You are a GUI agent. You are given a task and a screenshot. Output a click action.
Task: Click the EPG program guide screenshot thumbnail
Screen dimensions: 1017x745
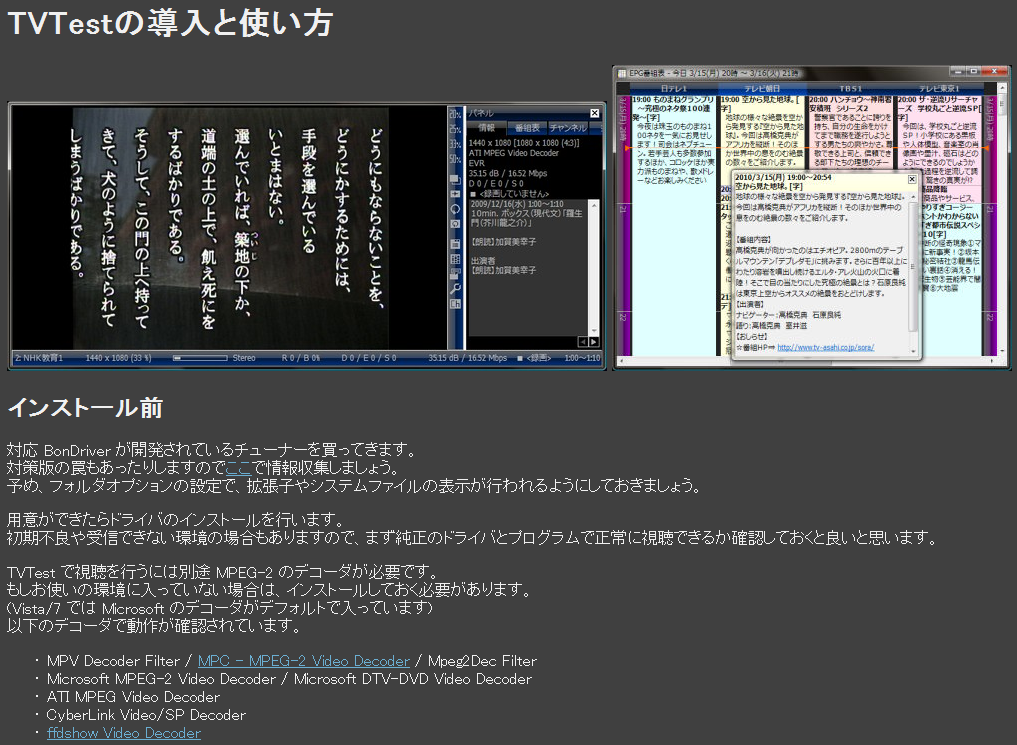coord(811,217)
